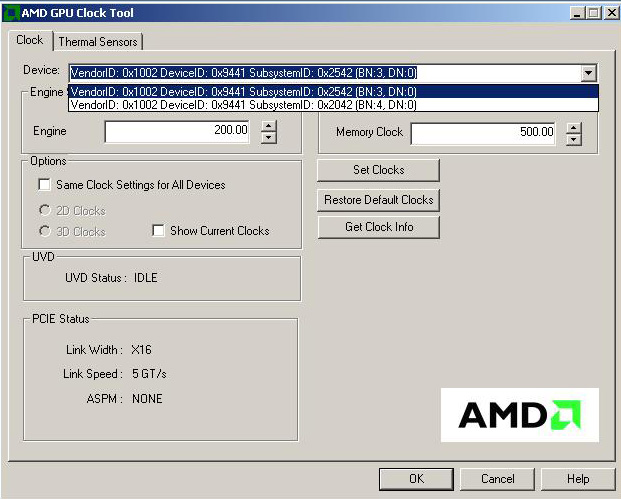Collapse the Device dropdown arrow
Screen dimensions: 621x499
[x=588, y=73]
